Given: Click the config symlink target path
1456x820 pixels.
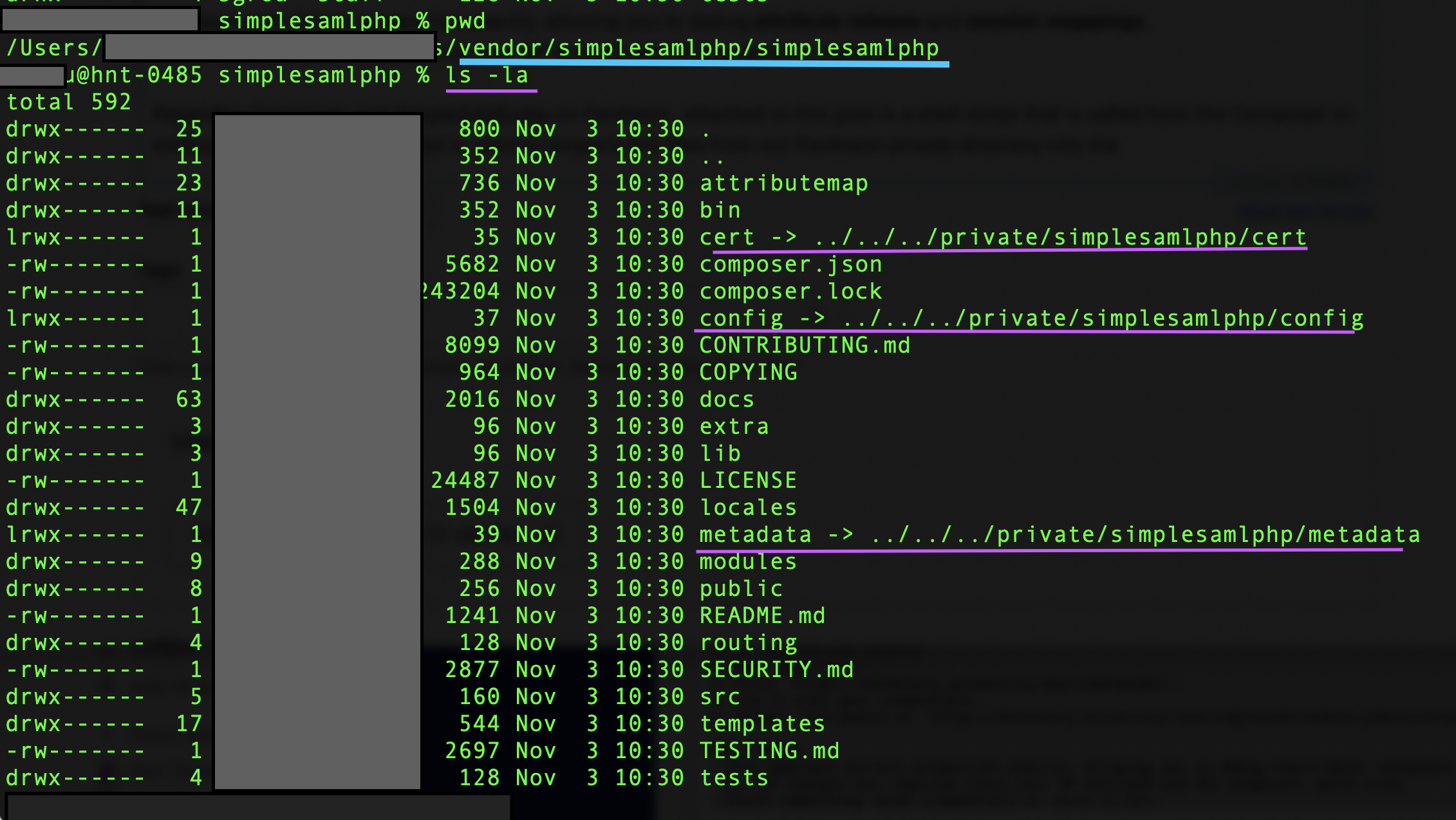Looking at the screenshot, I should point(1094,318).
